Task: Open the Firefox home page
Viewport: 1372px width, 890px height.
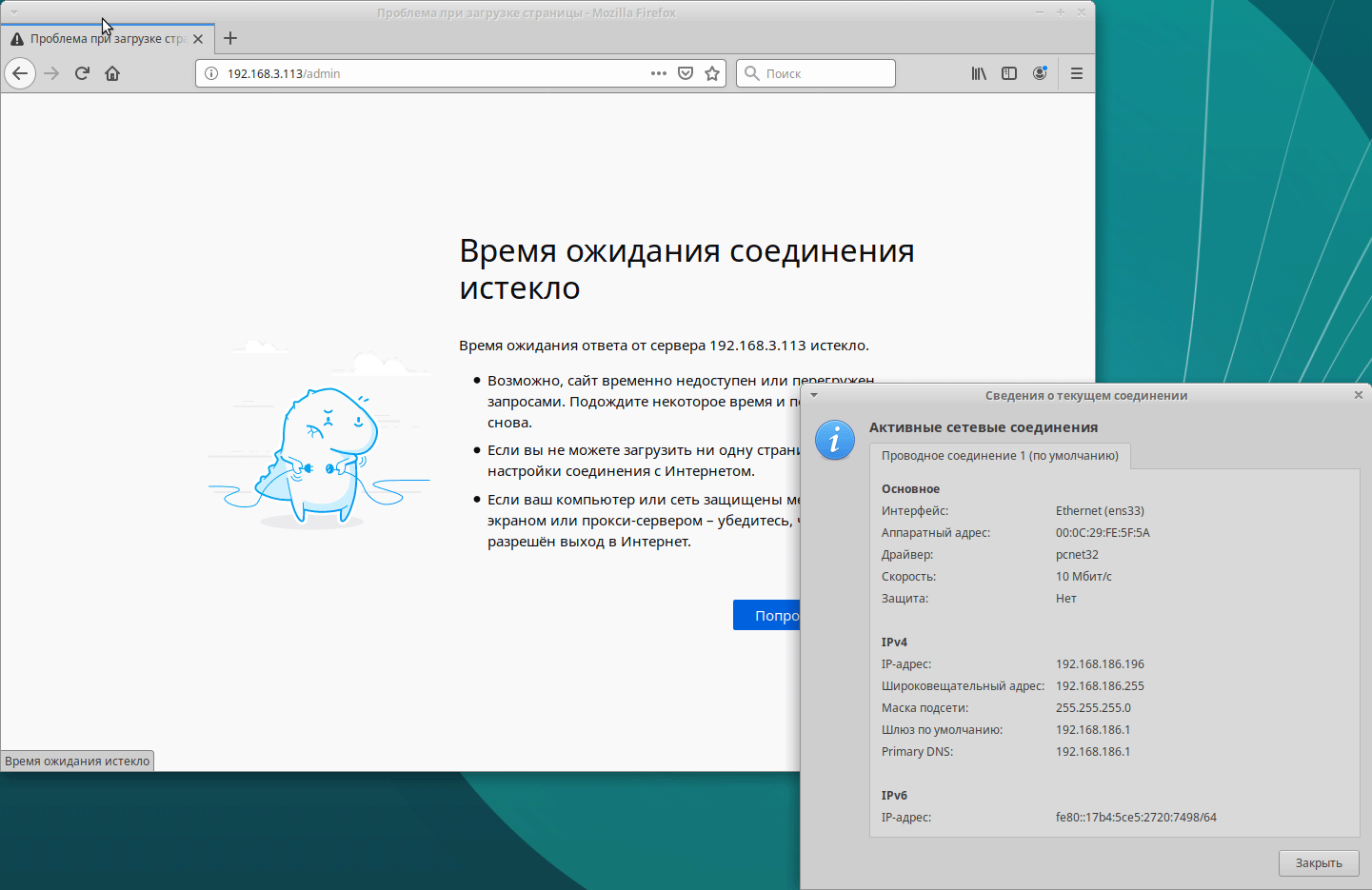Action: tap(112, 73)
